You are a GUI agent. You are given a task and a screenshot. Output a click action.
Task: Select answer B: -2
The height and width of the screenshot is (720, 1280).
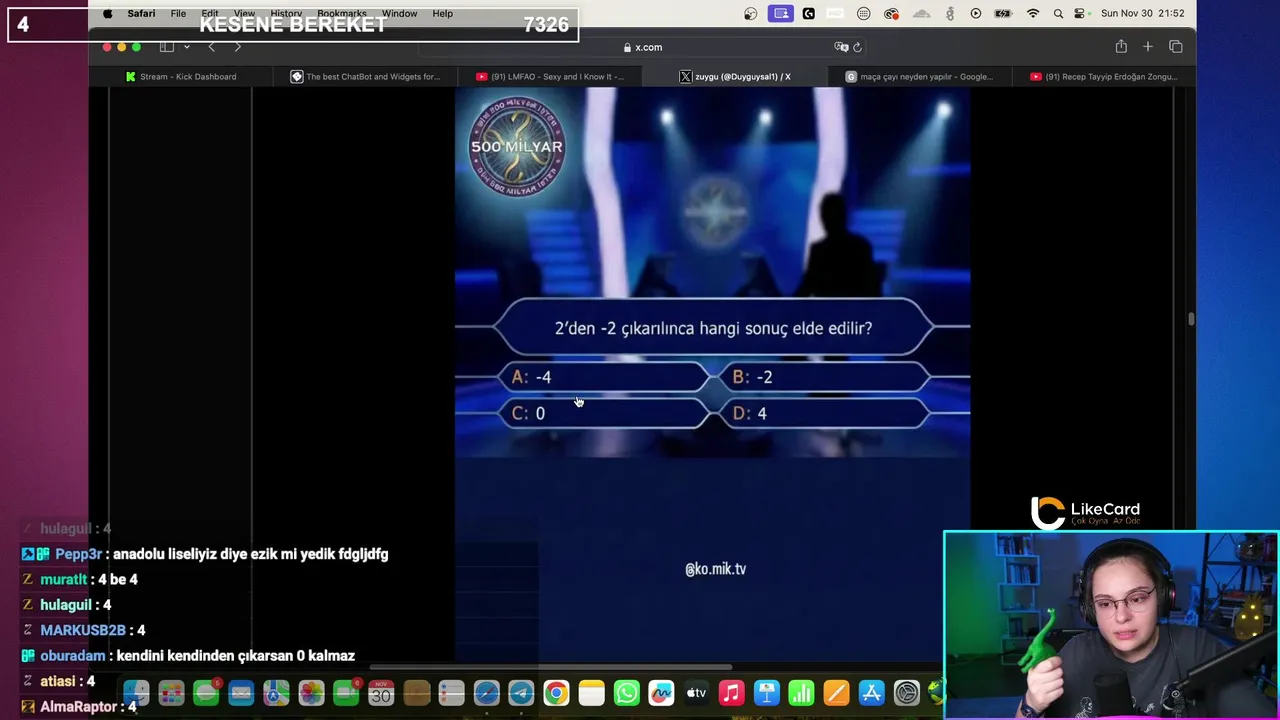coord(825,377)
